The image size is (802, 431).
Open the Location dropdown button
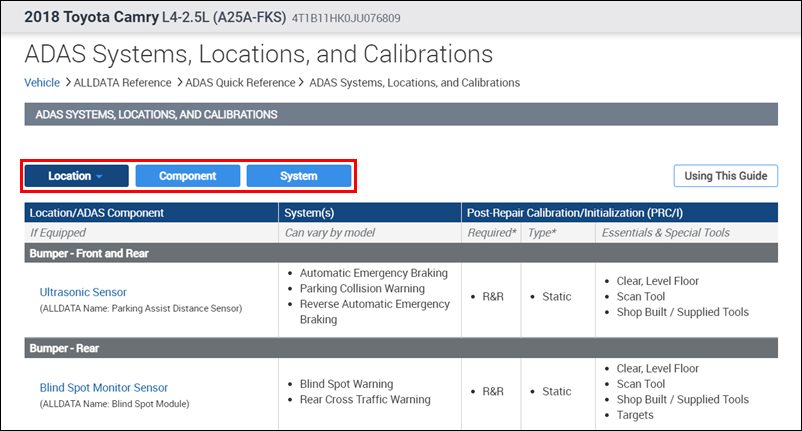[77, 176]
